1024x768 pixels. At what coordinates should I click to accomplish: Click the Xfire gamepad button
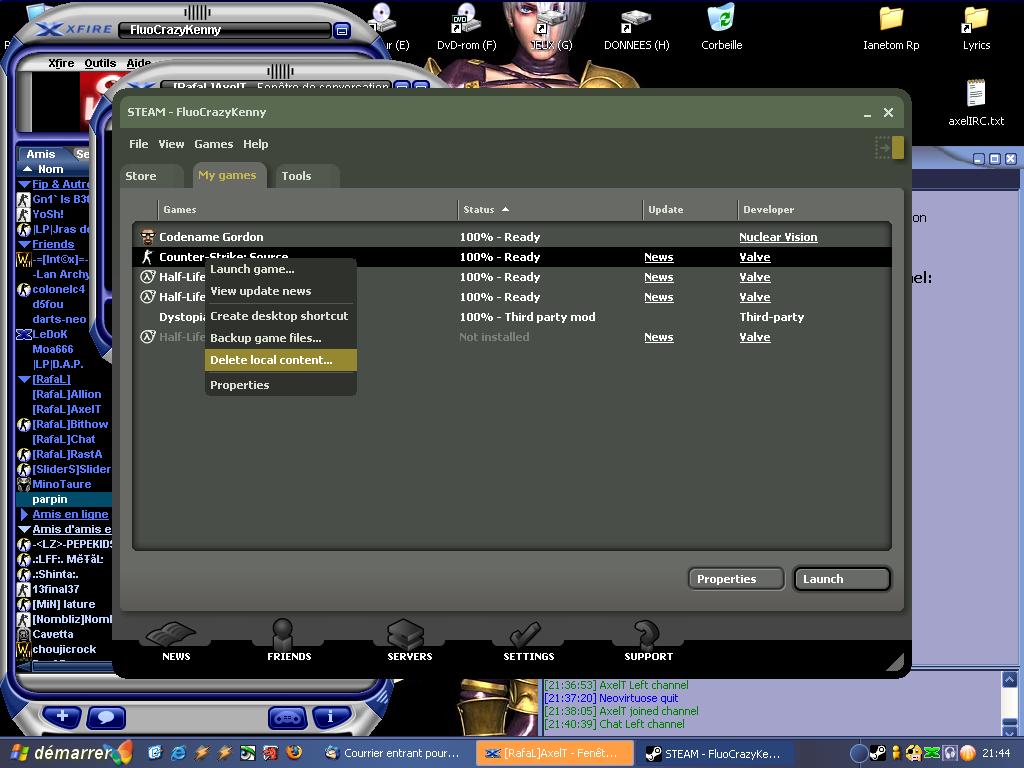[287, 718]
